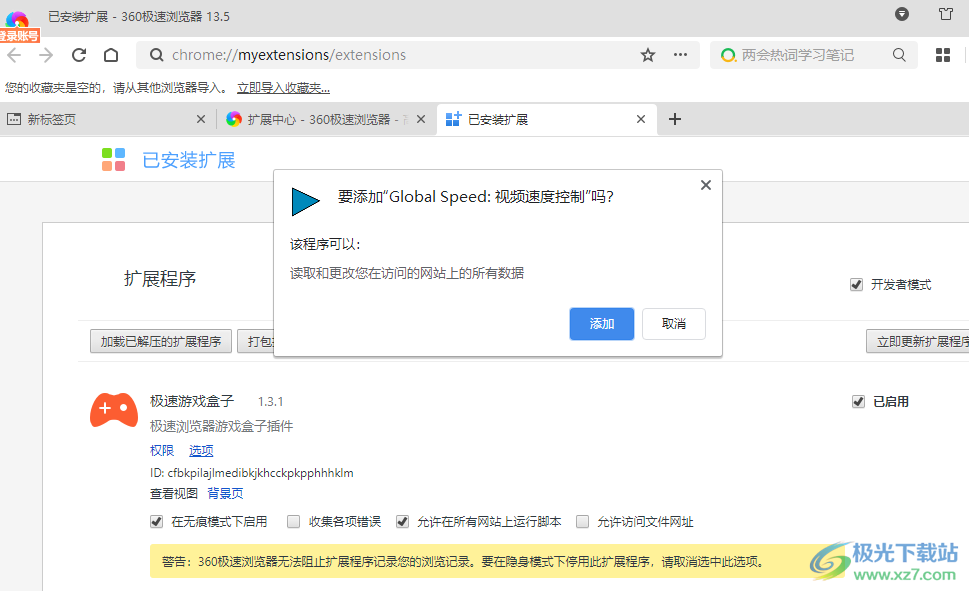The width and height of the screenshot is (969, 591).
Task: Close the add-extension dialog with X
Action: 706,185
